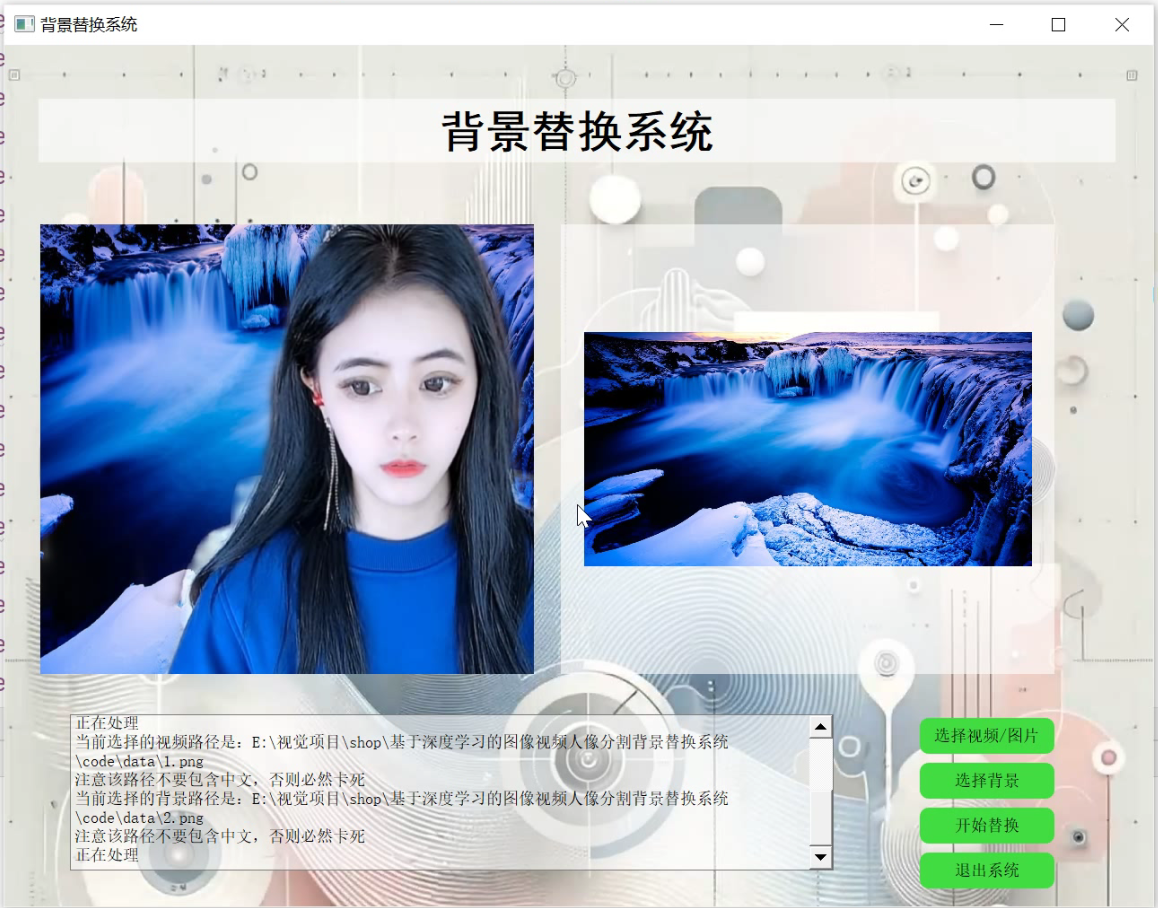Click the log line starting 当前选择的视频路径是
Image resolution: width=1158 pixels, height=908 pixels.
click(x=402, y=742)
